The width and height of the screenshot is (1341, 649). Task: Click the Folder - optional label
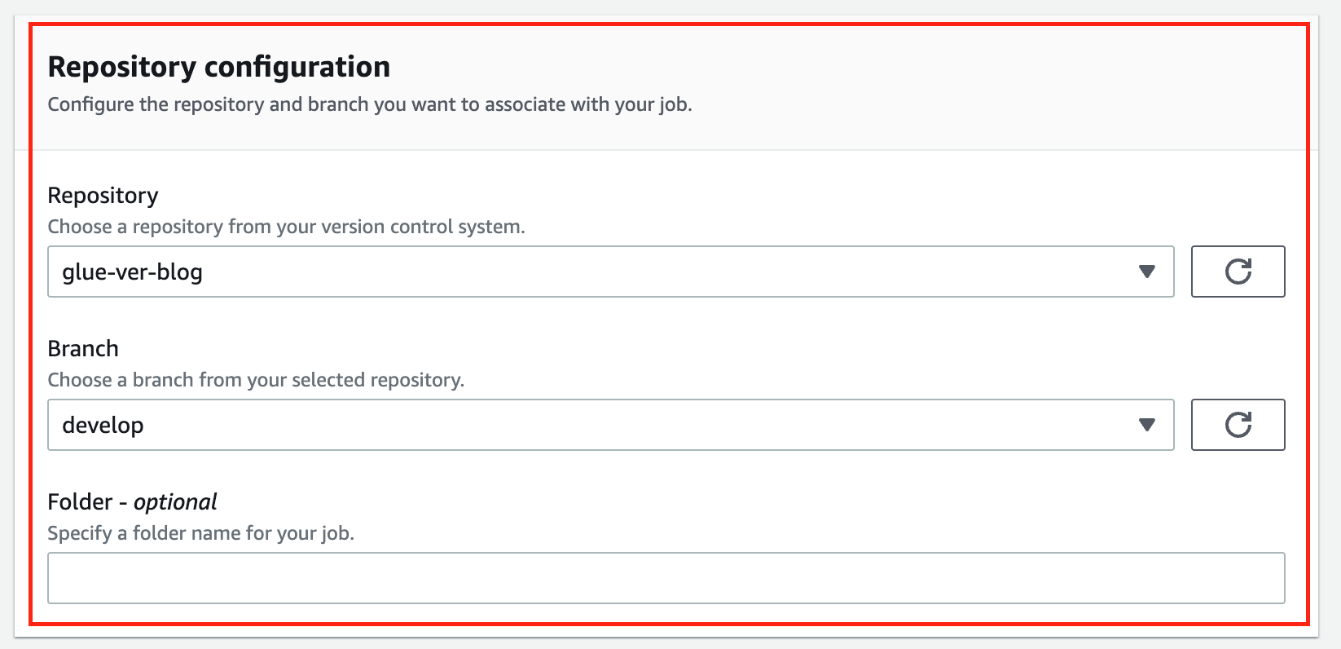point(132,501)
